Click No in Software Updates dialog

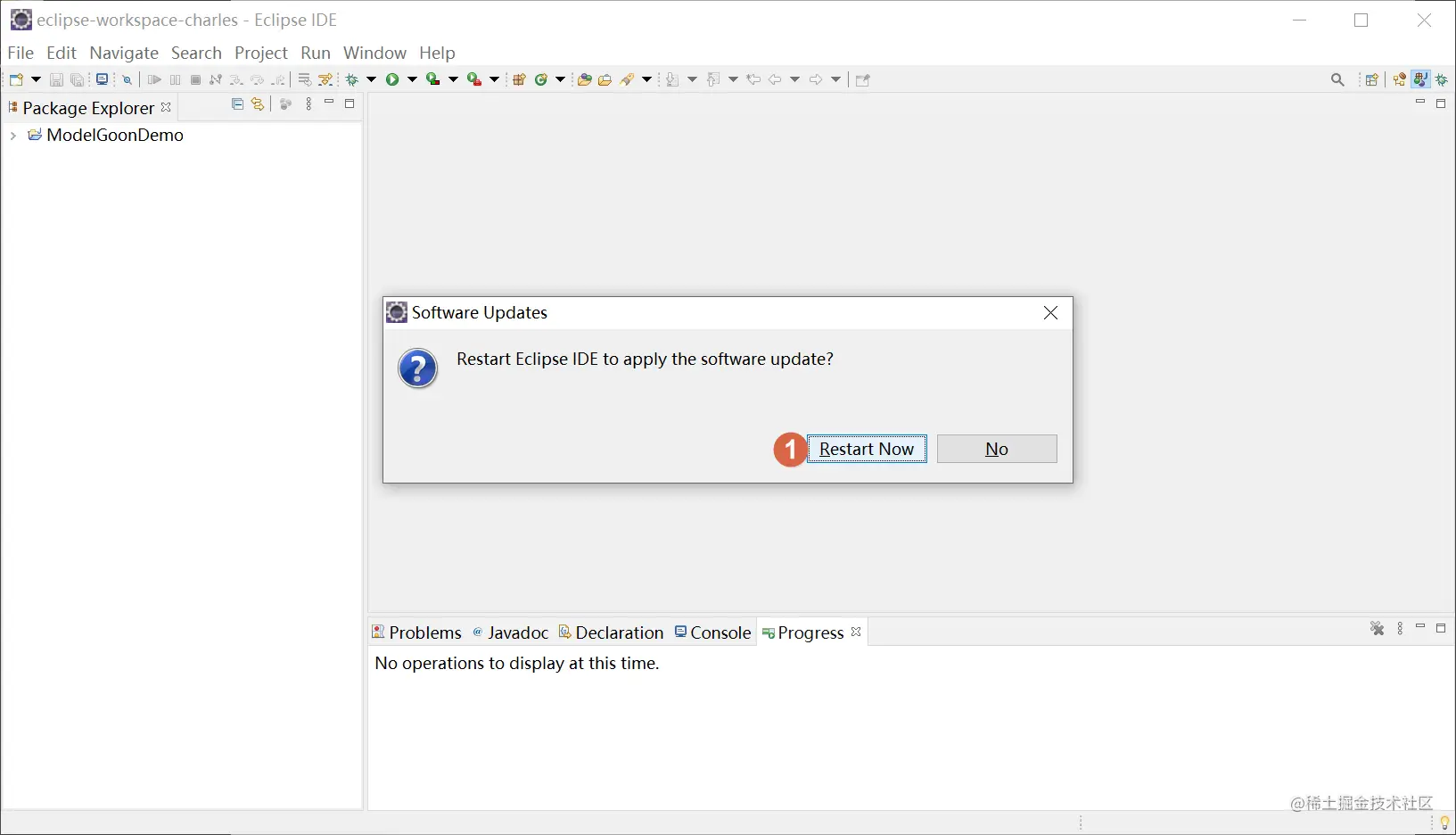[x=997, y=449]
